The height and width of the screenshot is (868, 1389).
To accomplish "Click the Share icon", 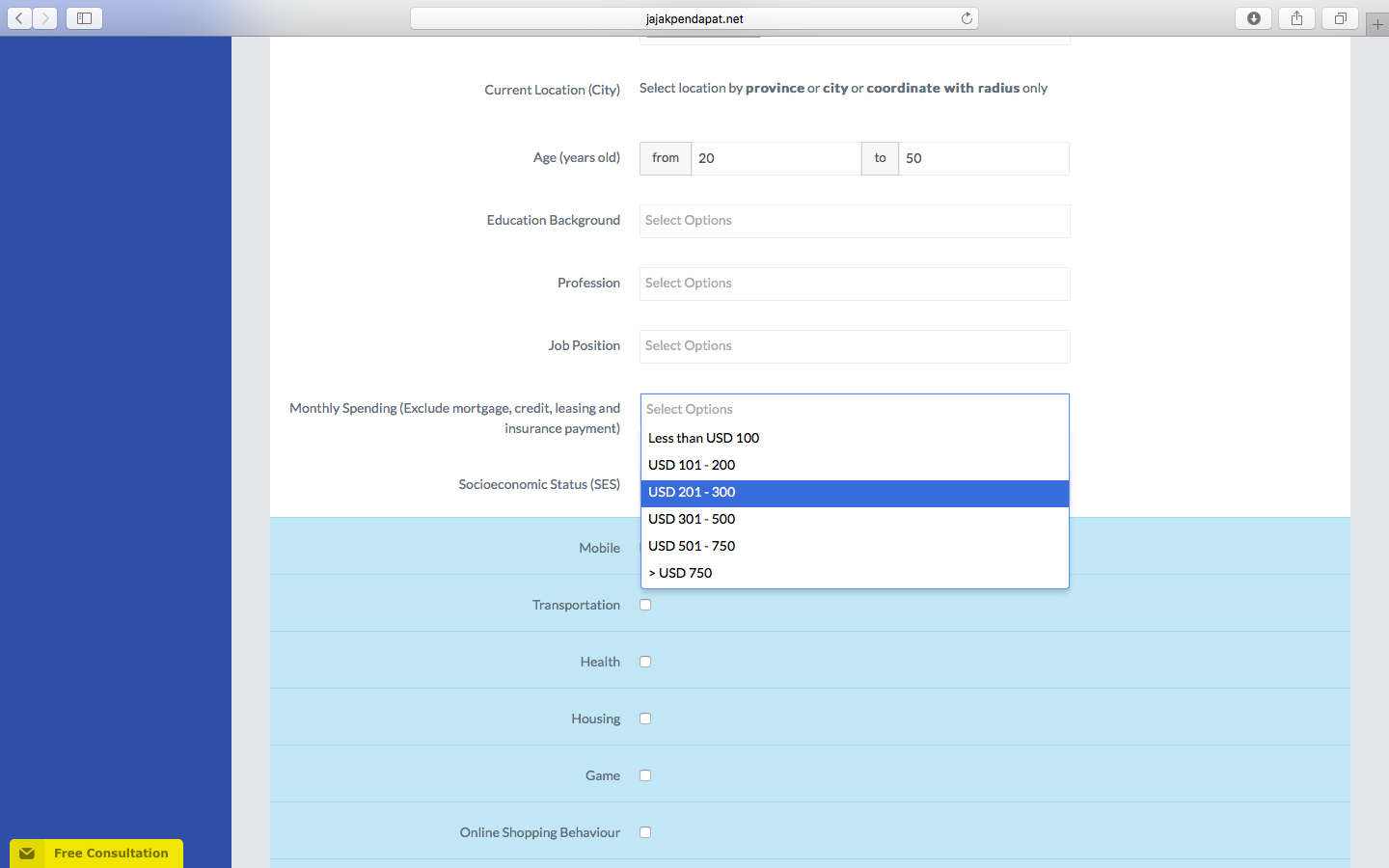I will [x=1295, y=17].
